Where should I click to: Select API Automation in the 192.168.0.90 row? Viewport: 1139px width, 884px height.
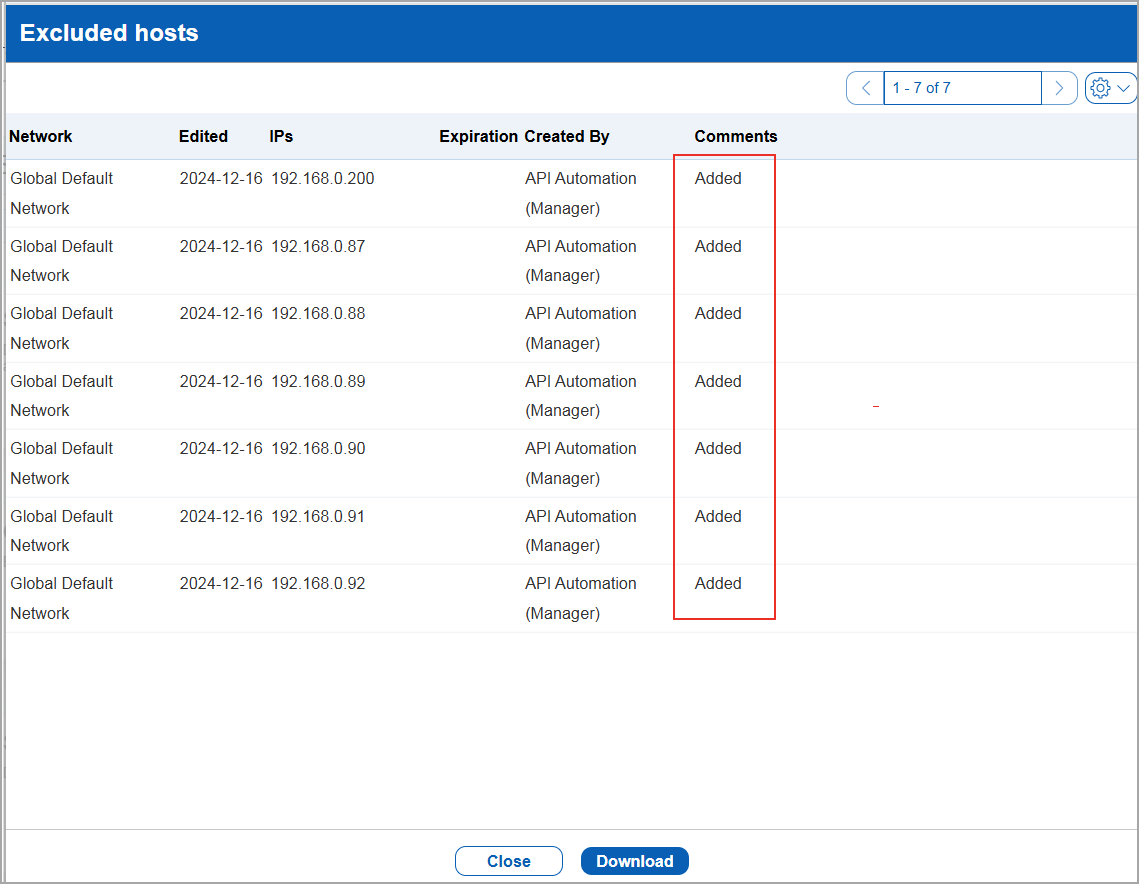click(580, 448)
